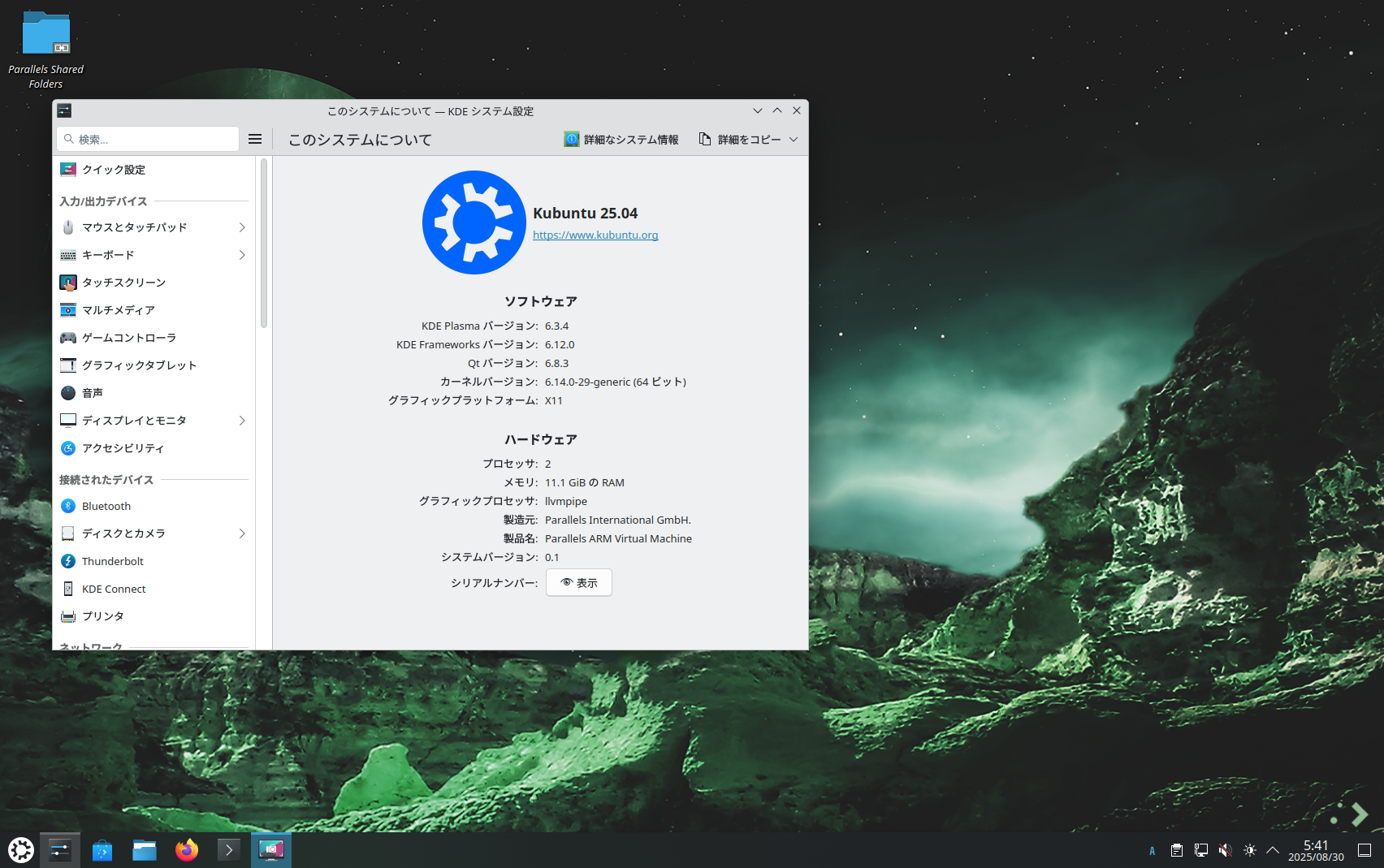Screen dimensions: 1384x868
Task: Click the muted volume tray icon
Action: [x=1226, y=850]
